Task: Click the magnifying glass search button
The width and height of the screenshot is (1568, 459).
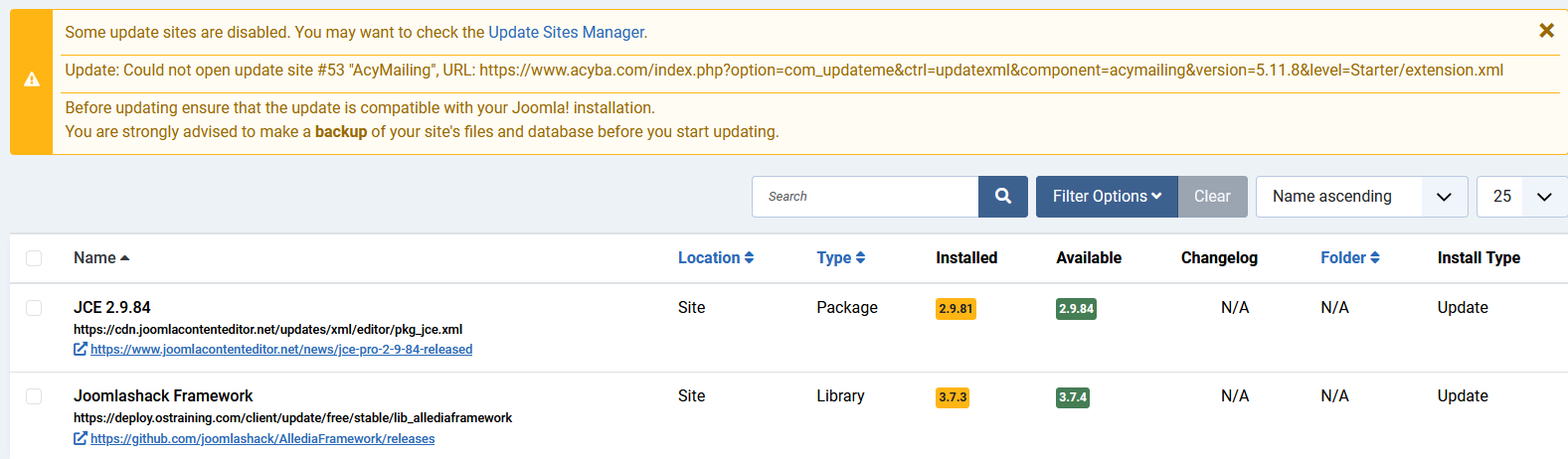Action: (x=1002, y=197)
